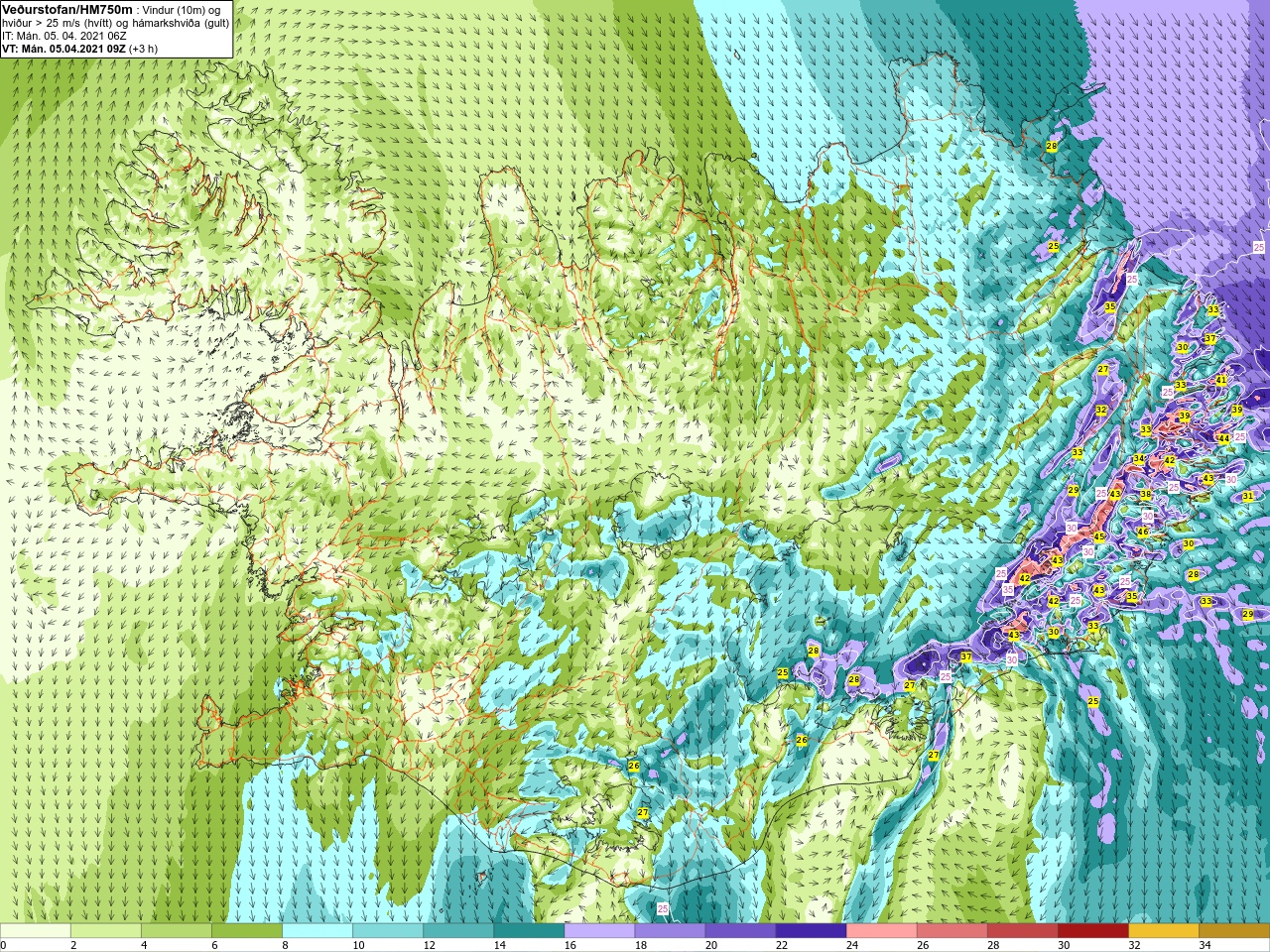This screenshot has width=1270, height=952.
Task: Click the 28–30 m/s red legend swatch
Action: (1022, 931)
